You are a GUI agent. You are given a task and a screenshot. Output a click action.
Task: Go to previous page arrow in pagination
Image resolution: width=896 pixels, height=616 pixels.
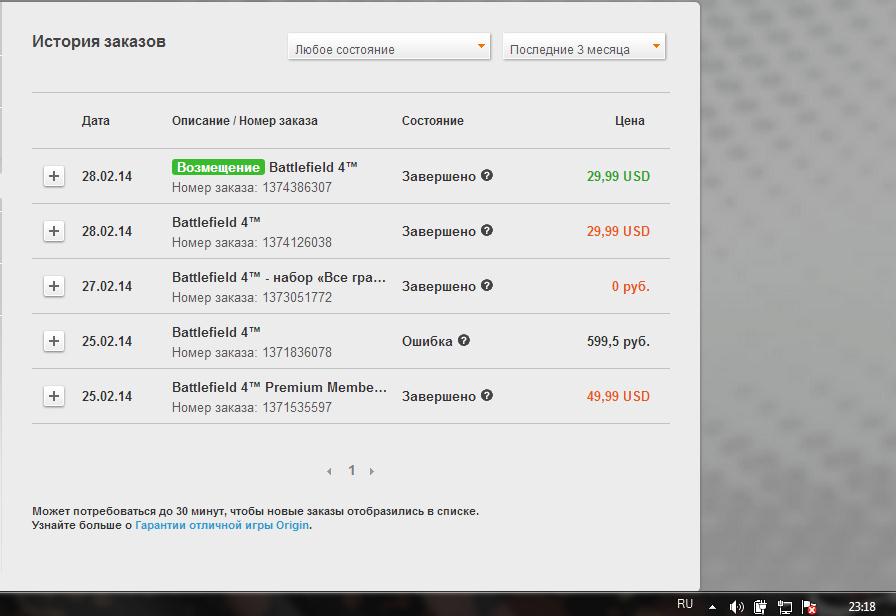click(x=329, y=471)
